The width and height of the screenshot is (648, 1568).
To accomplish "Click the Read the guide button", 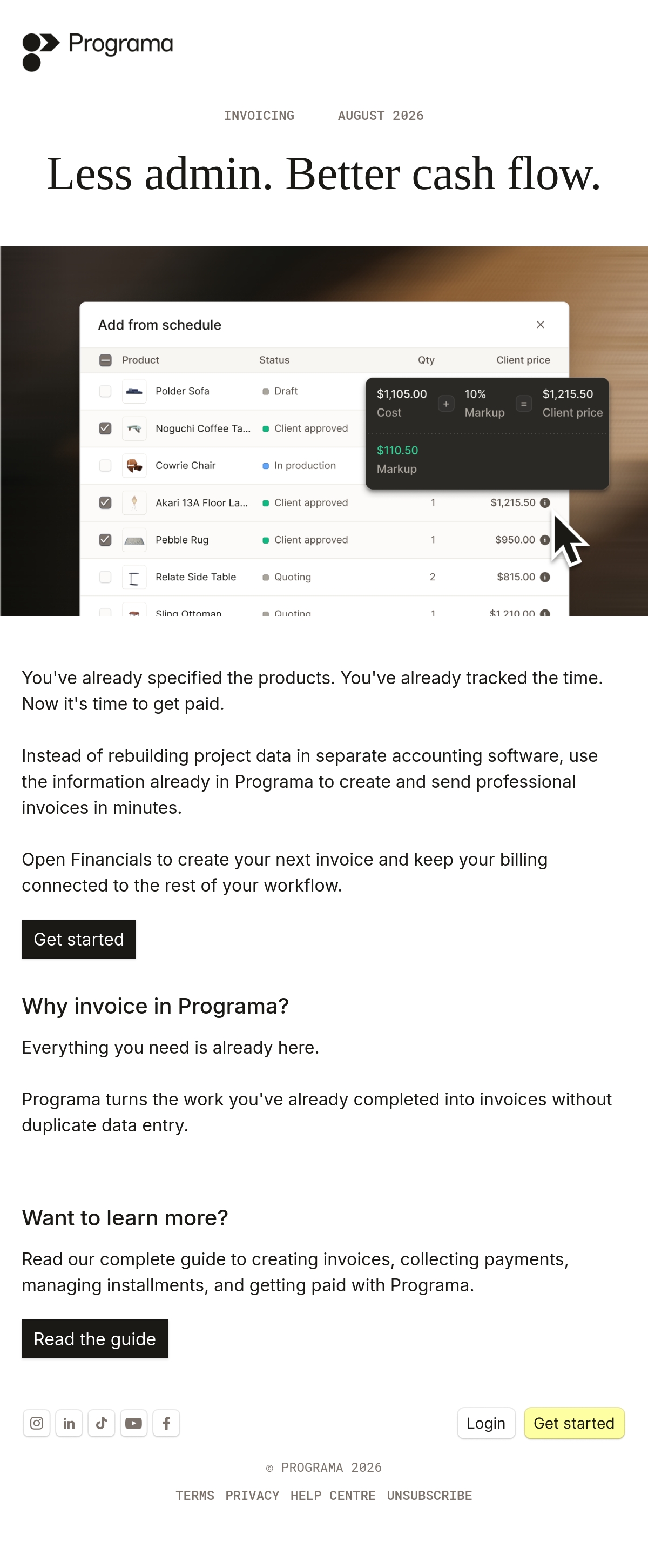I will pyautogui.click(x=95, y=1339).
